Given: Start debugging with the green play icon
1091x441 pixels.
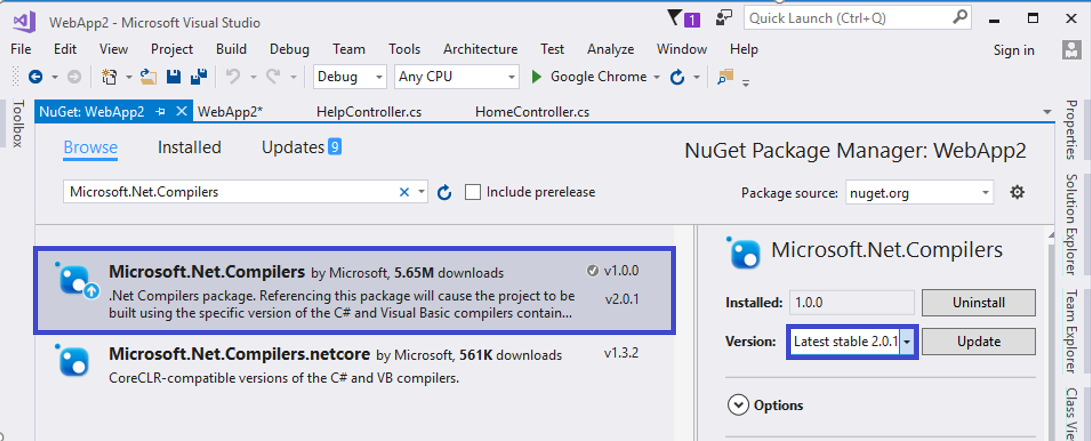Looking at the screenshot, I should click(536, 77).
